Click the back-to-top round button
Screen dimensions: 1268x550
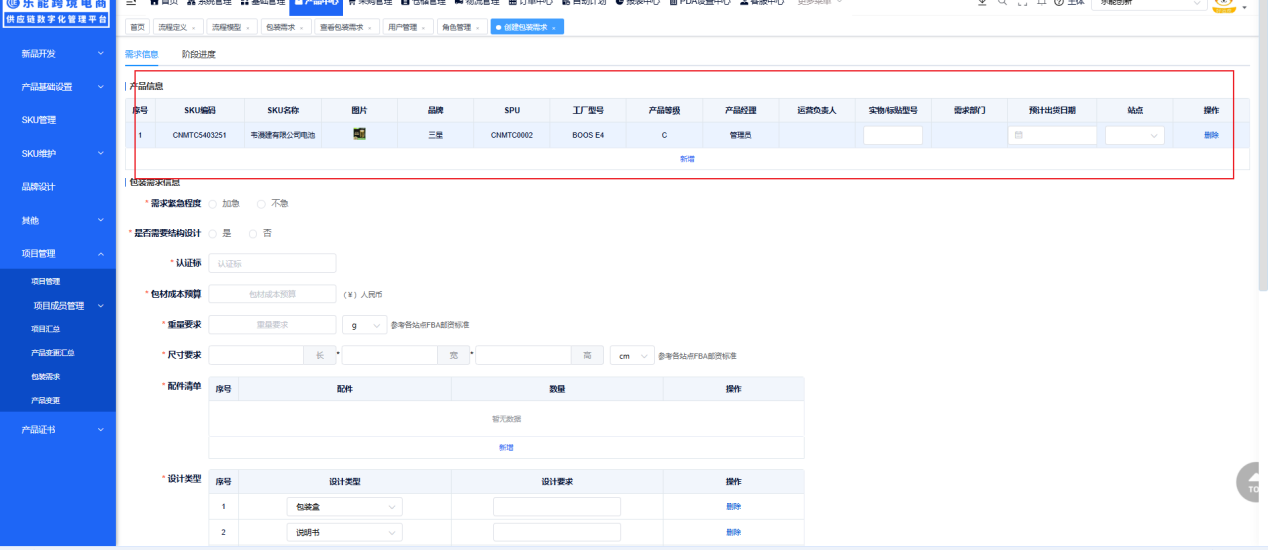[1251, 482]
